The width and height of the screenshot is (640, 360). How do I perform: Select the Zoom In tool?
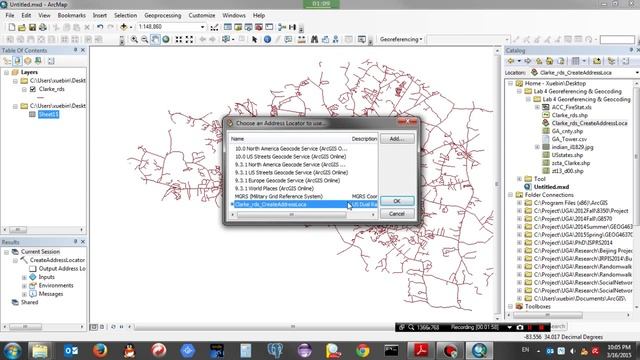134,40
